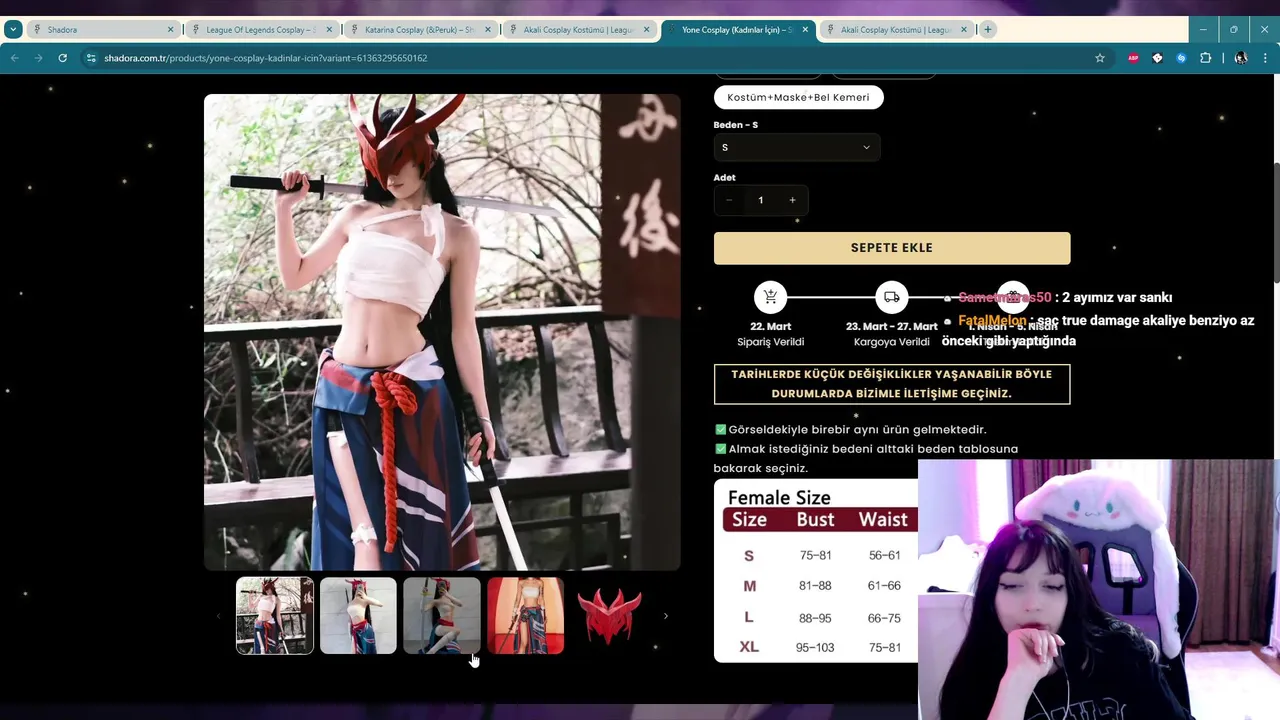Bookmark this page with the star icon
This screenshot has width=1280, height=720.
click(x=1100, y=58)
